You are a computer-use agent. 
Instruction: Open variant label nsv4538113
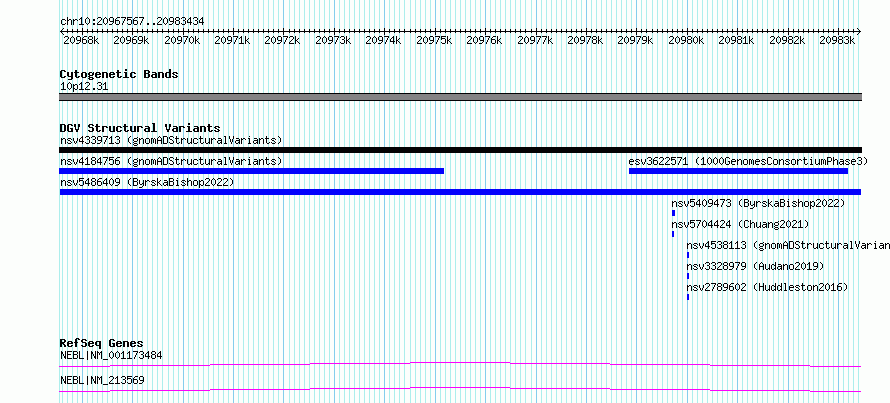coord(788,245)
